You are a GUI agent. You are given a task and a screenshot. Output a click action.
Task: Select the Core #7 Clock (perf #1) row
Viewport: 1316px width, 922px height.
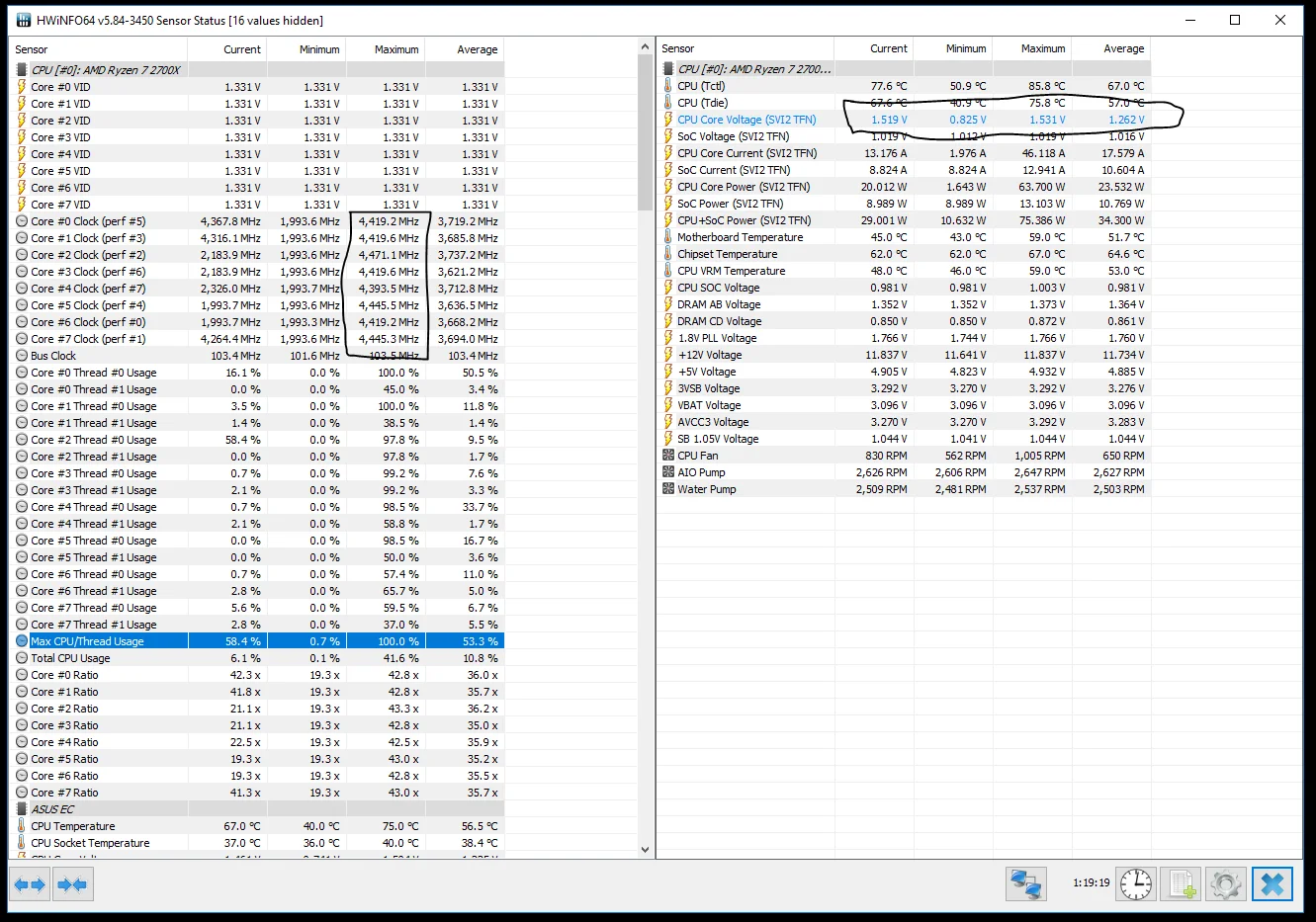pos(257,339)
